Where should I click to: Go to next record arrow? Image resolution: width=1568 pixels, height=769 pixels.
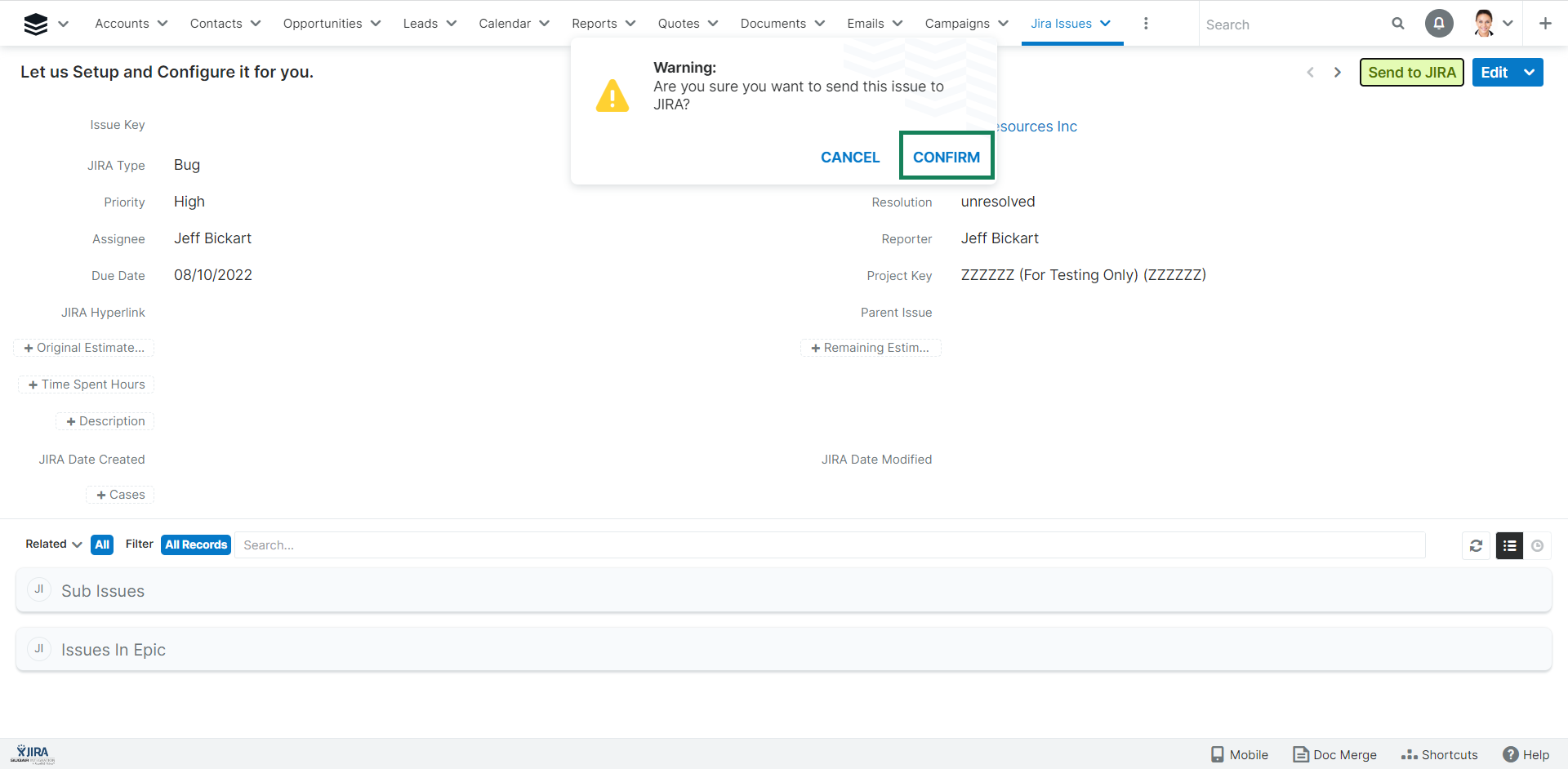pos(1338,73)
